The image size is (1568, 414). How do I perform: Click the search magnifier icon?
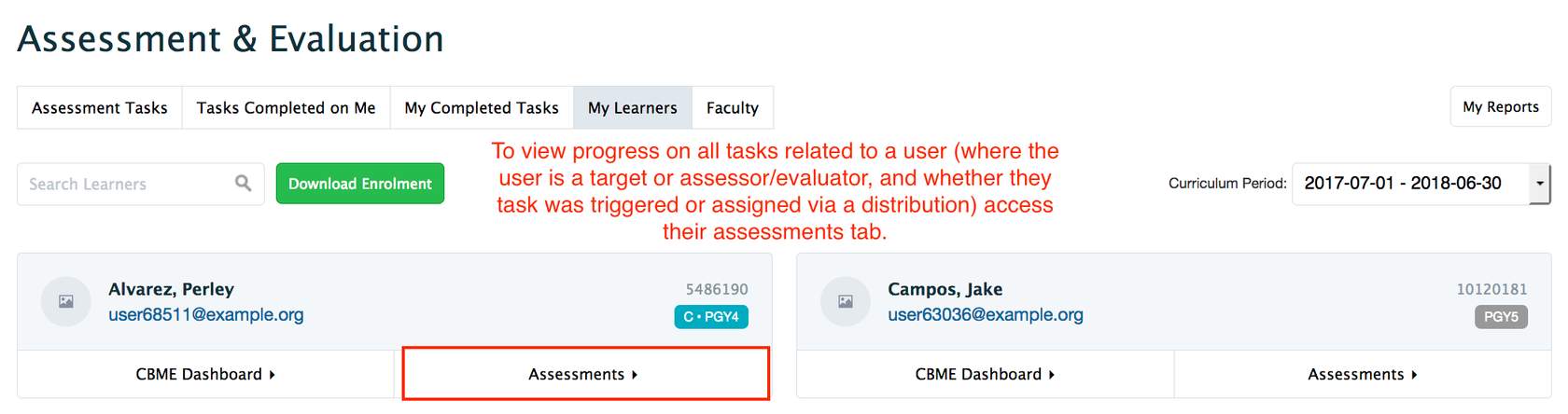243,183
